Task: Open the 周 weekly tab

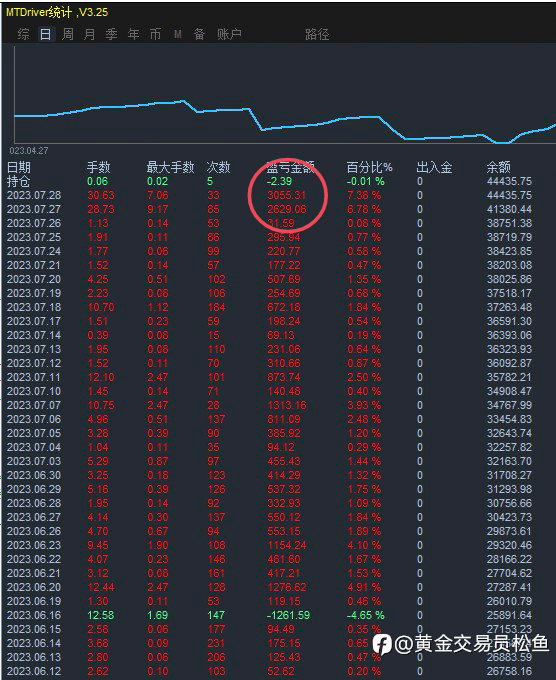Action: pos(68,34)
